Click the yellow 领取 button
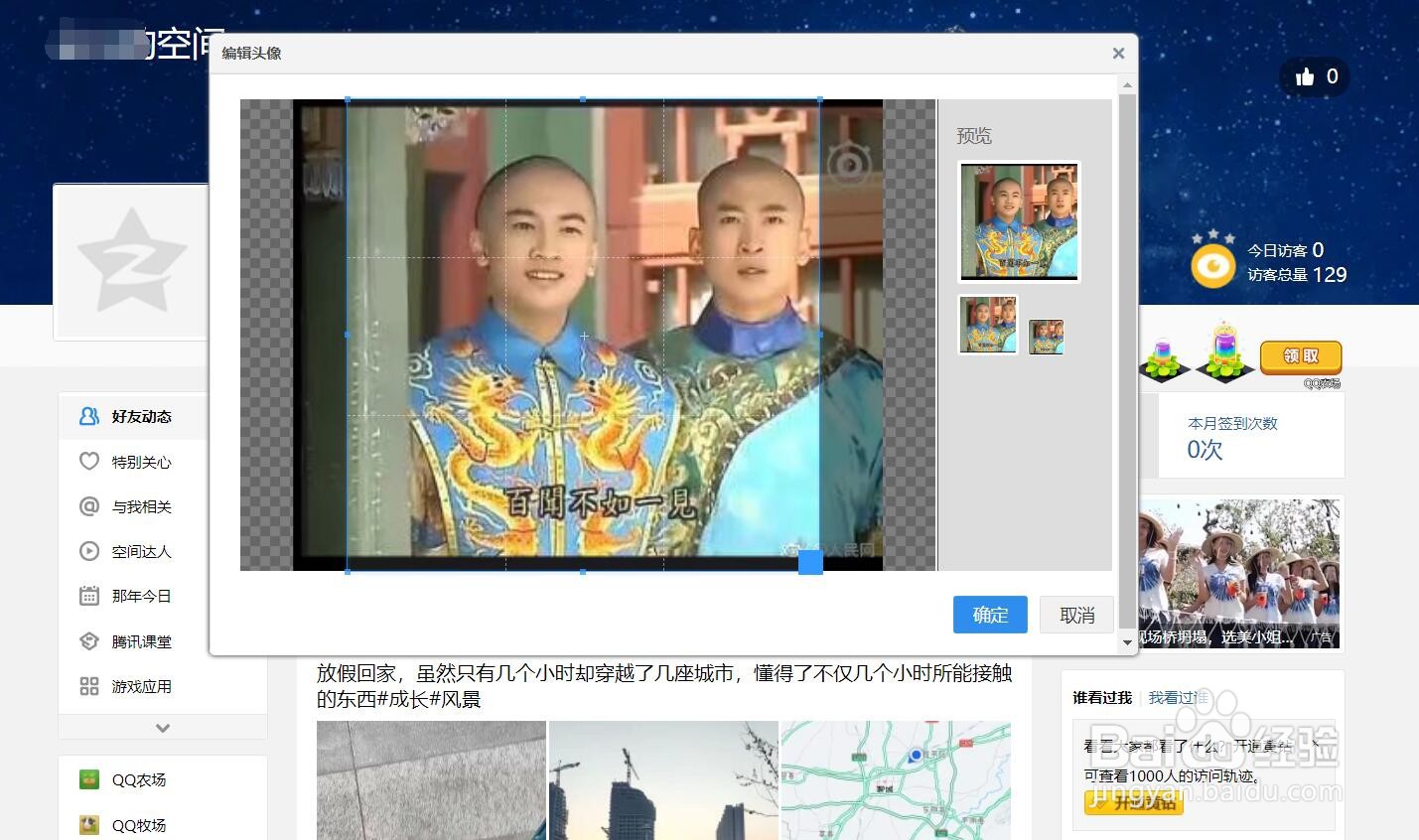The image size is (1419, 840). click(x=1301, y=356)
